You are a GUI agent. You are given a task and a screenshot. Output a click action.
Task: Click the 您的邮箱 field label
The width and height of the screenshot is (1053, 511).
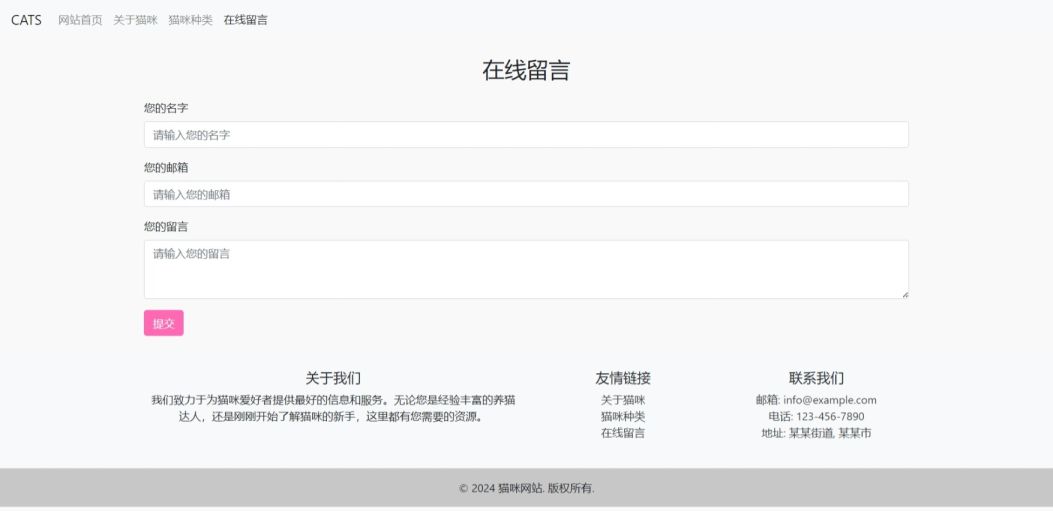166,168
